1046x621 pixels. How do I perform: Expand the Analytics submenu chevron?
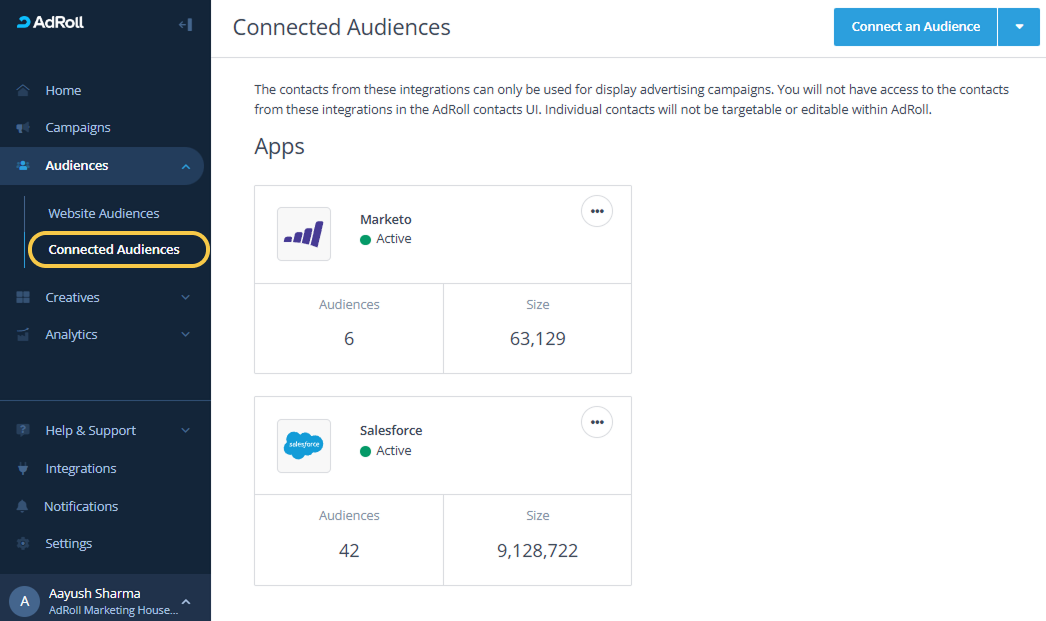tap(186, 335)
